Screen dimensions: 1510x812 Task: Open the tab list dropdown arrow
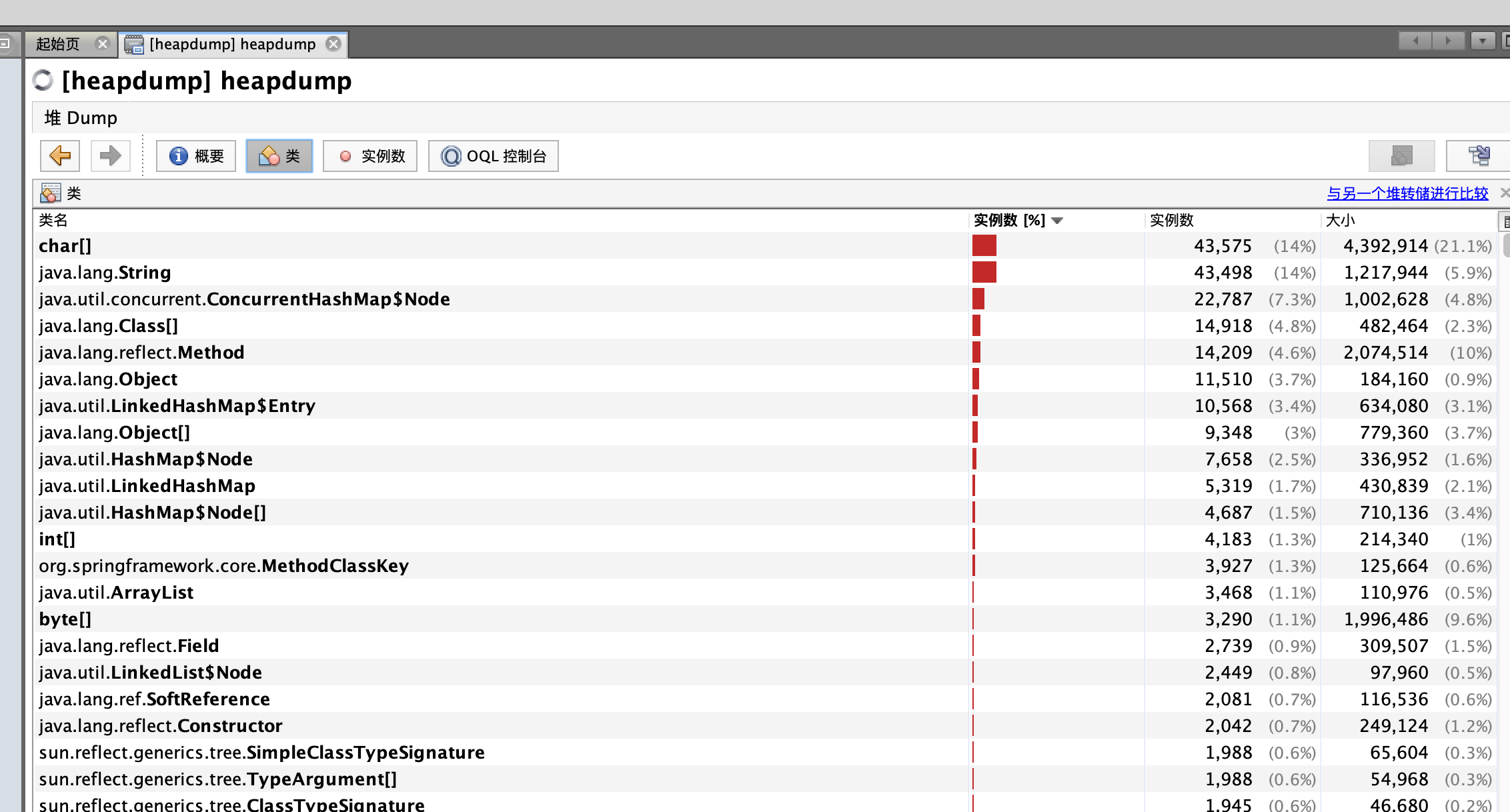click(1482, 41)
